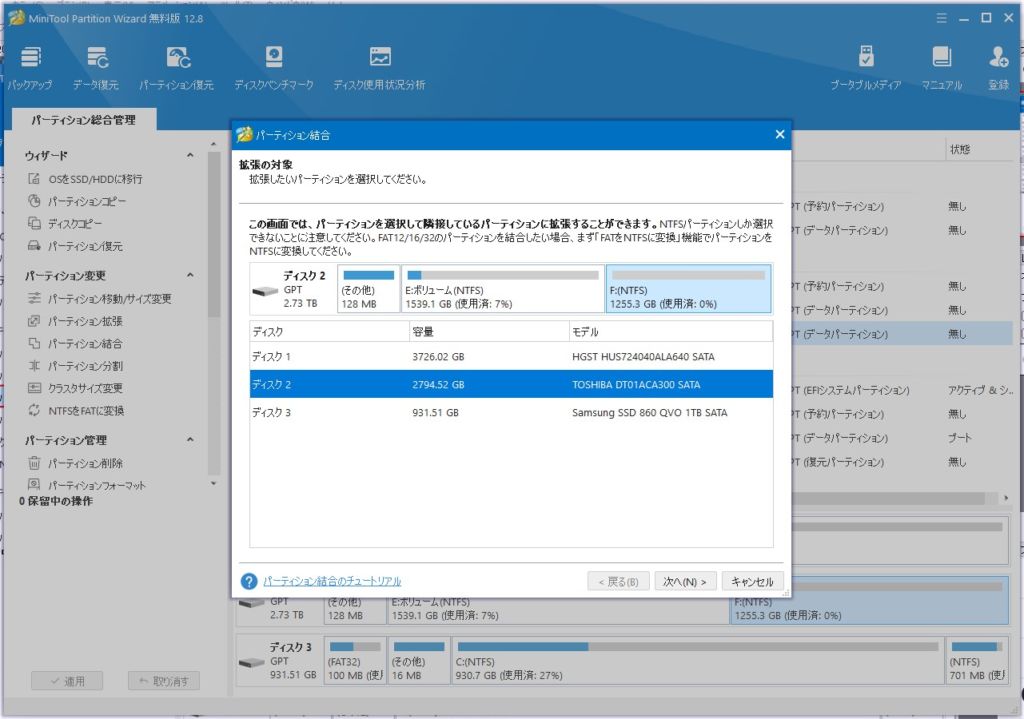This screenshot has height=719, width=1024.
Task: Collapse the パーティション変更 section
Action: (190, 276)
